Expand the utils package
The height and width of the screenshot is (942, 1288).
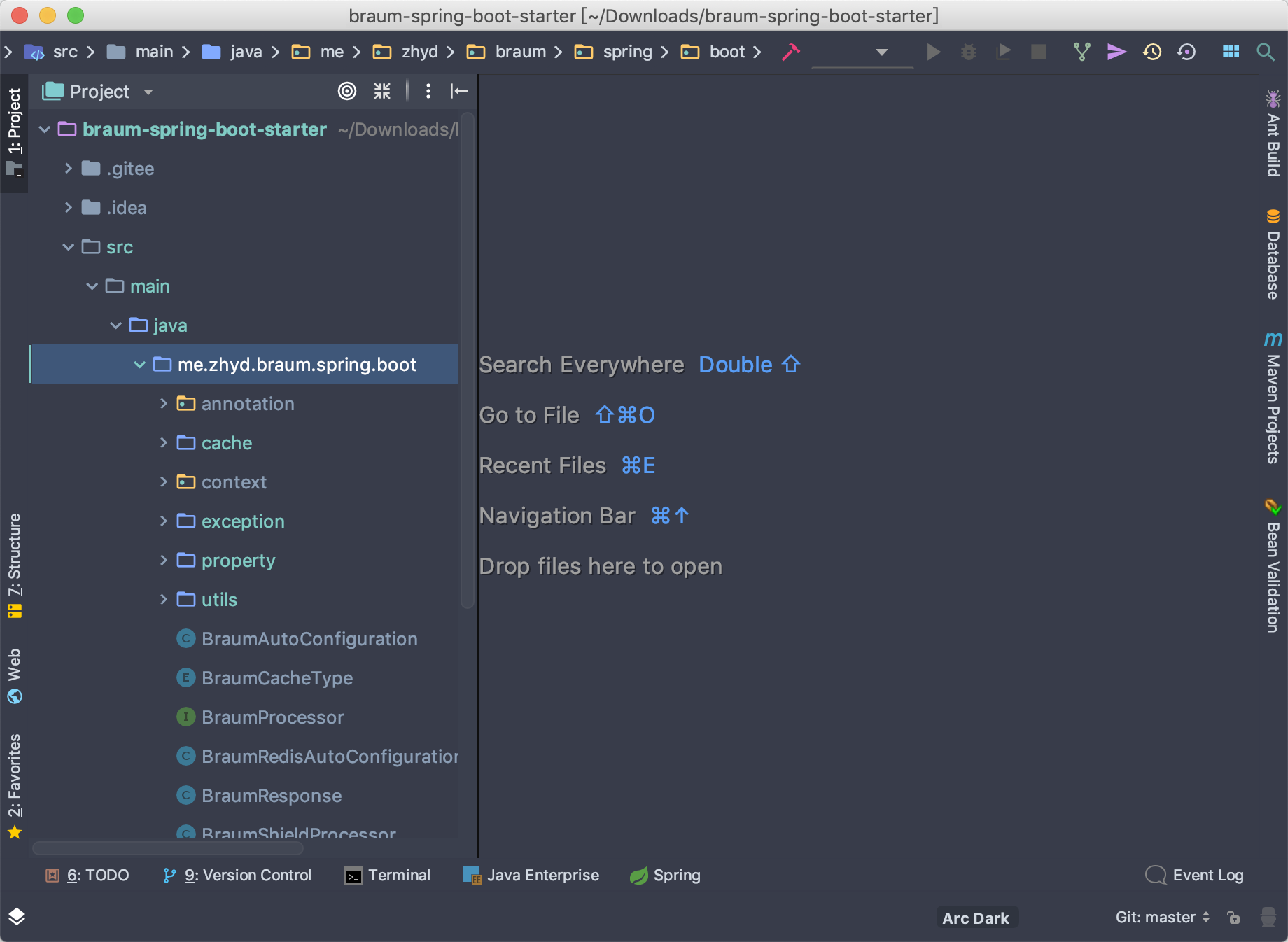point(164,600)
